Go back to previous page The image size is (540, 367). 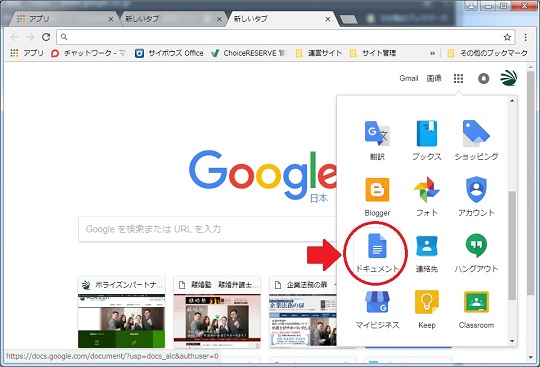coord(15,37)
